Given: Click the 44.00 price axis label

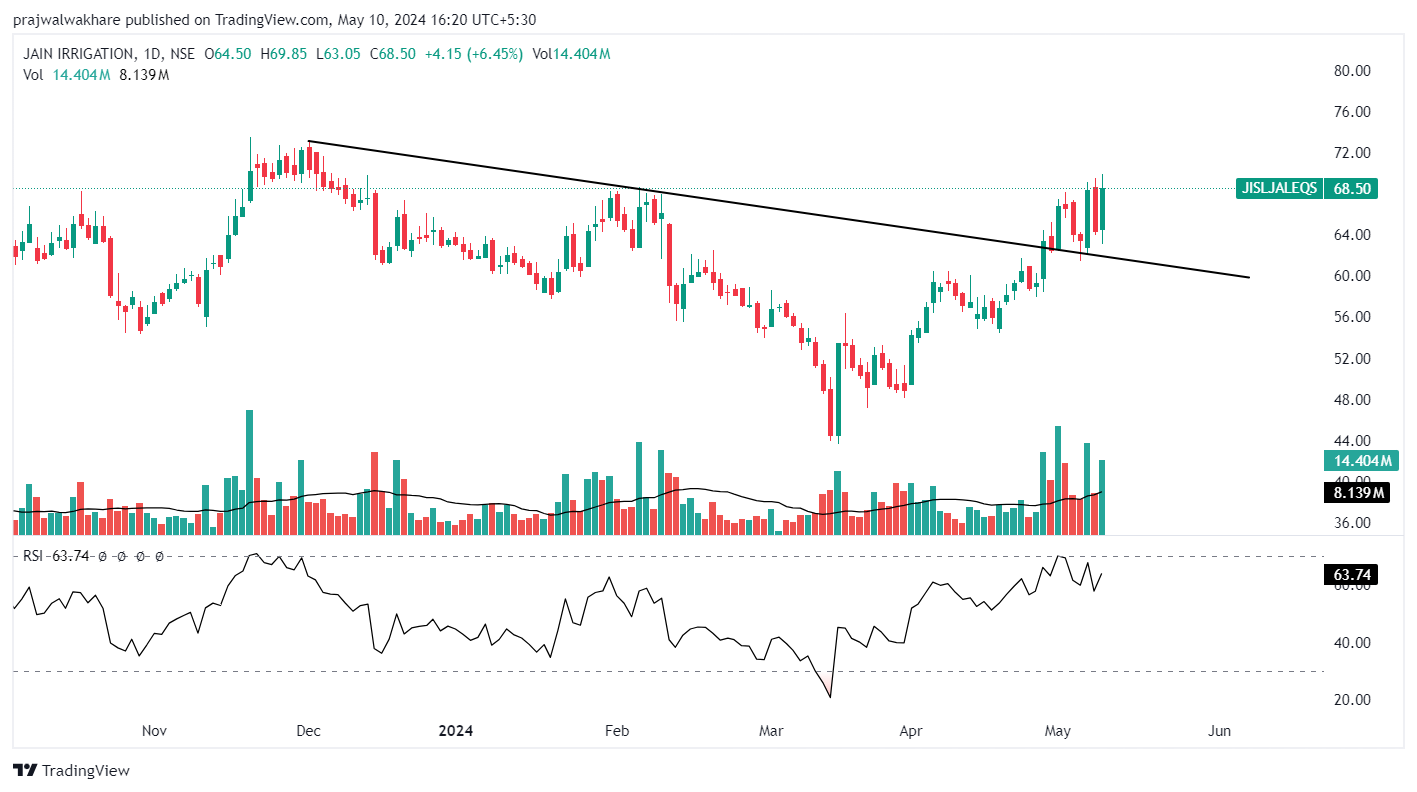Looking at the screenshot, I should (1352, 441).
